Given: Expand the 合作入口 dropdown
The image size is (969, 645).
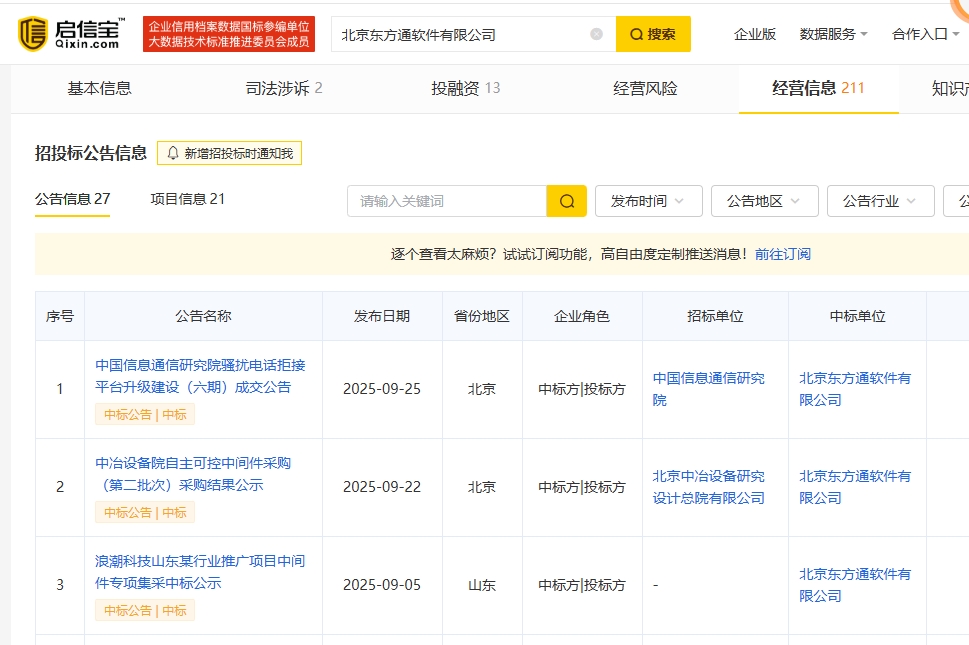Looking at the screenshot, I should pyautogui.click(x=925, y=34).
